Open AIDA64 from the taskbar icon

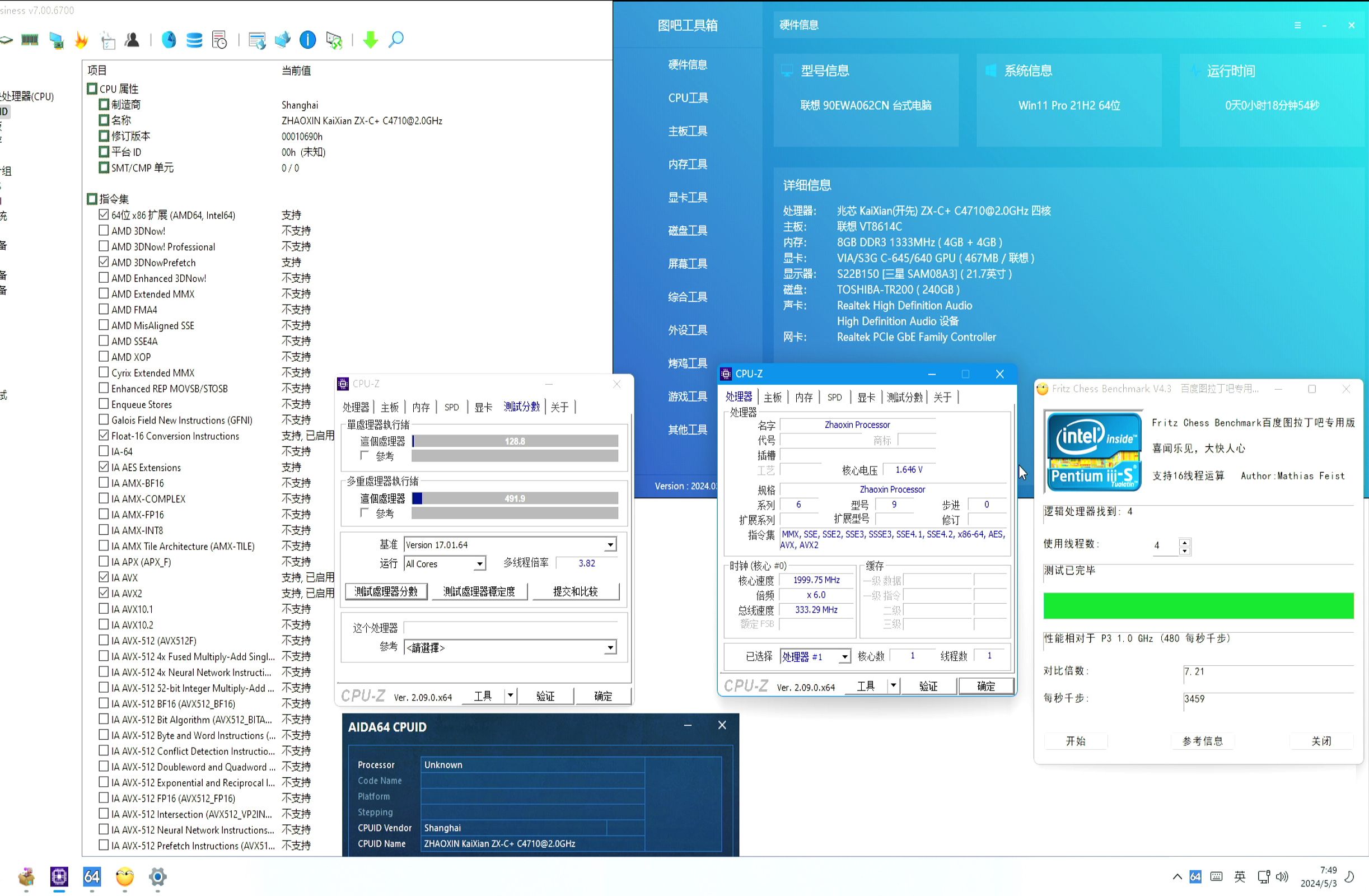pos(92,877)
